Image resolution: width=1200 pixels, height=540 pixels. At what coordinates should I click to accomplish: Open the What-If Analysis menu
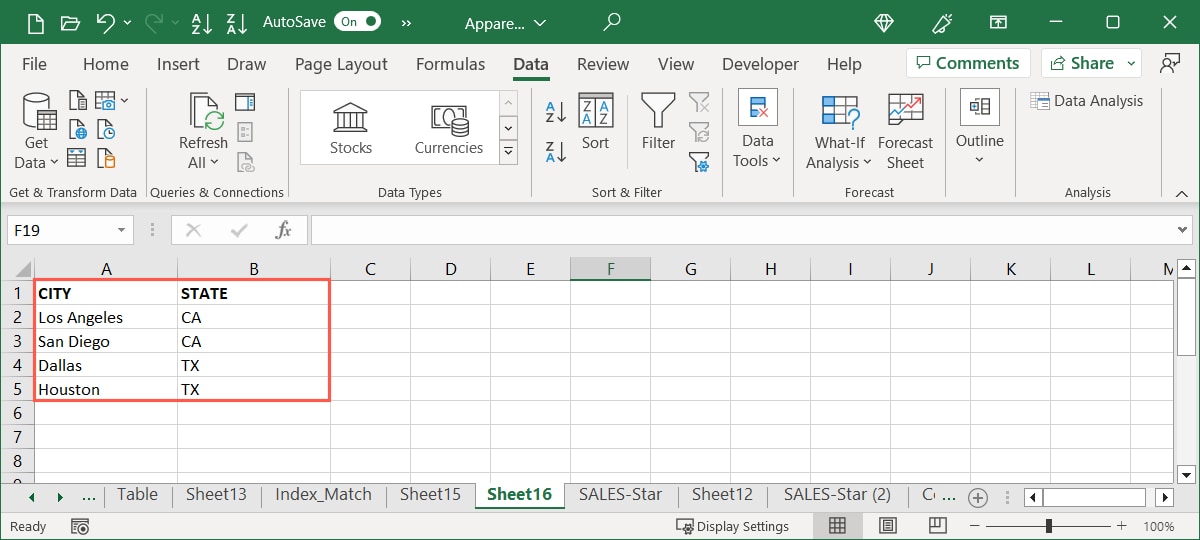(838, 132)
